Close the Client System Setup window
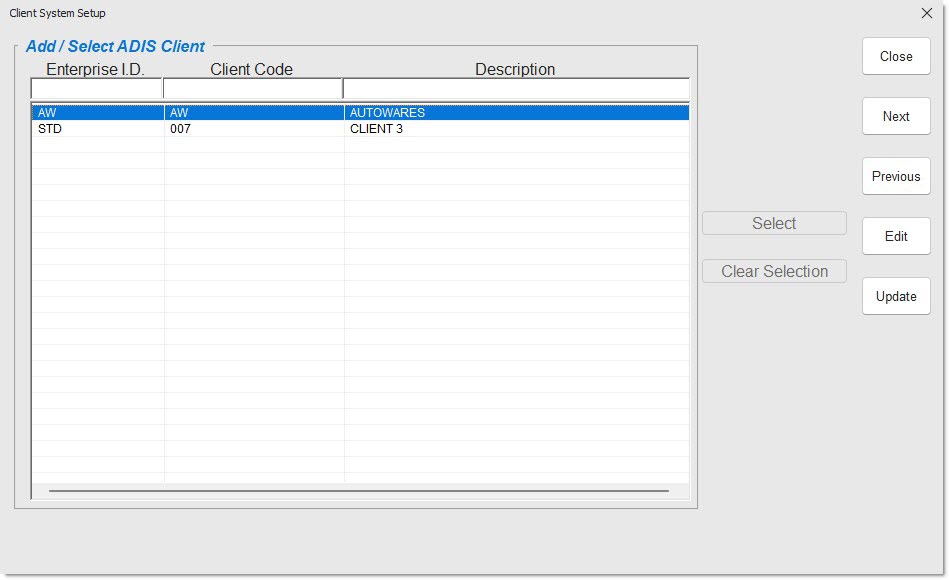The width and height of the screenshot is (949, 580). click(x=926, y=13)
